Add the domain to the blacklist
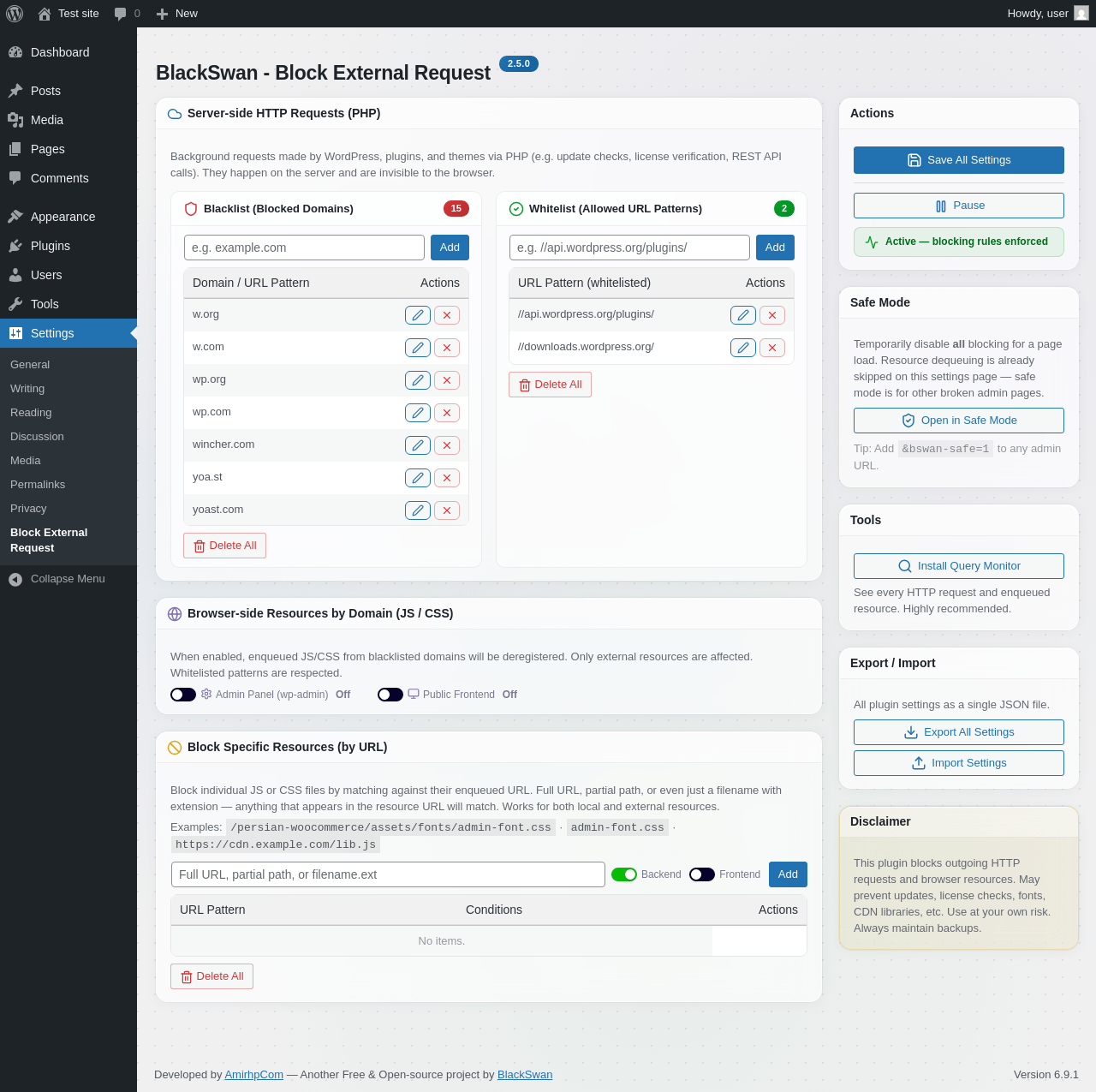The width and height of the screenshot is (1096, 1092). click(x=450, y=248)
